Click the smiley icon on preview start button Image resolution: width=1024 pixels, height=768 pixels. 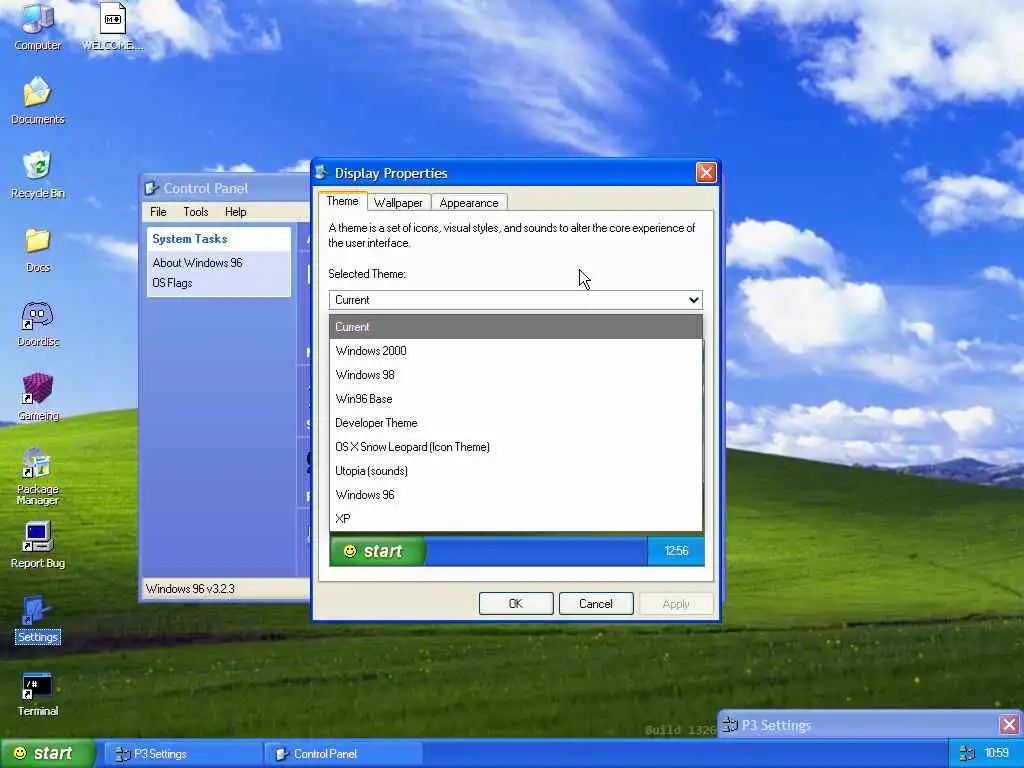tap(350, 551)
